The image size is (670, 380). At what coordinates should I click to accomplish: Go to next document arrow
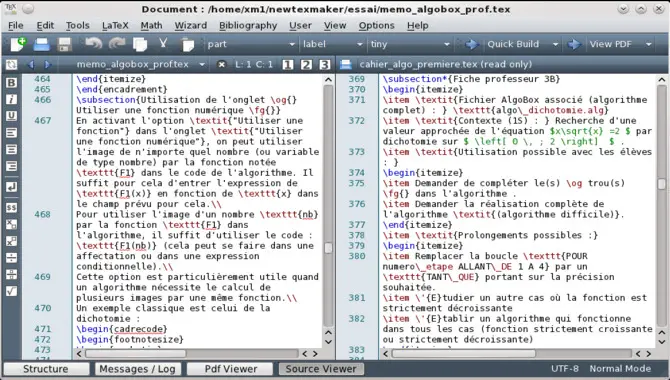coord(47,65)
